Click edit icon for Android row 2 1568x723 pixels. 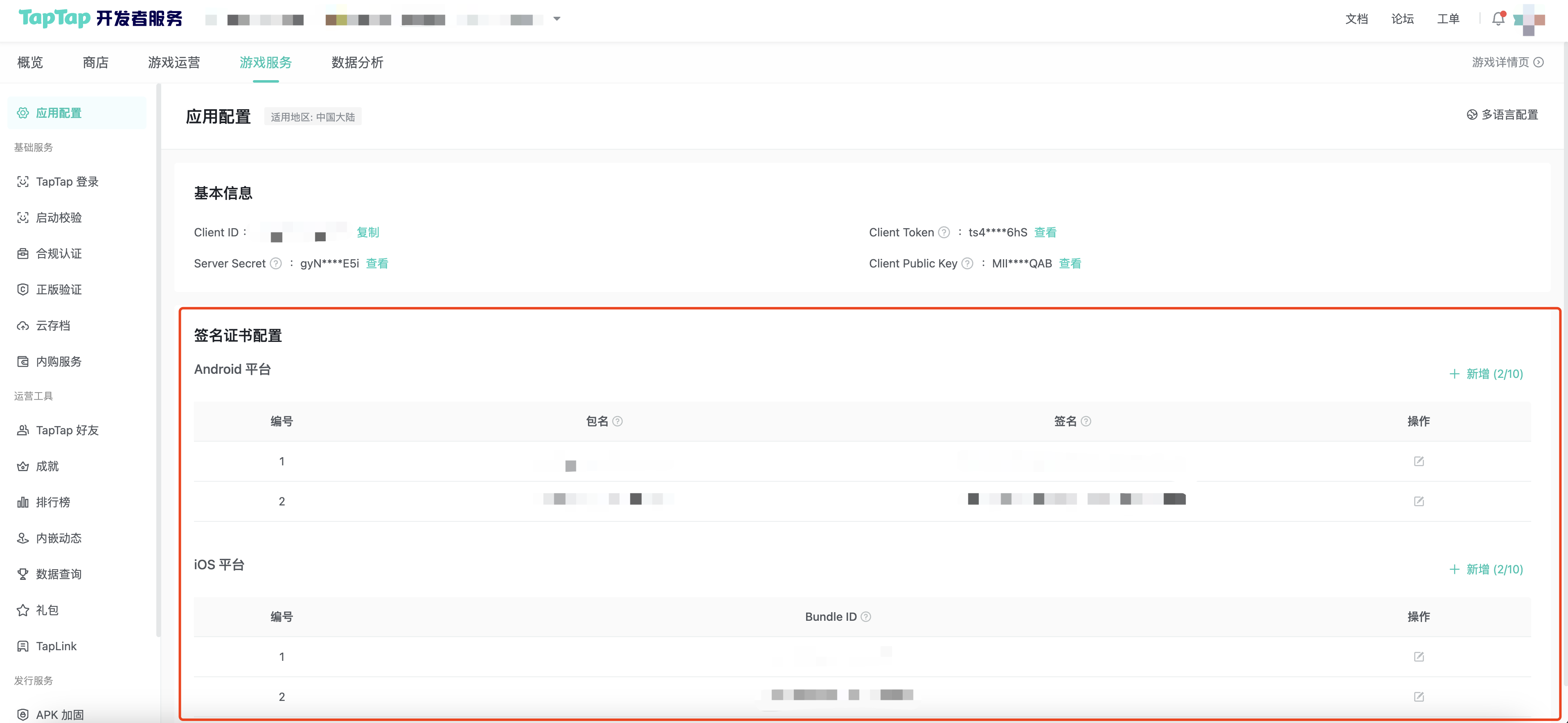coord(1418,501)
